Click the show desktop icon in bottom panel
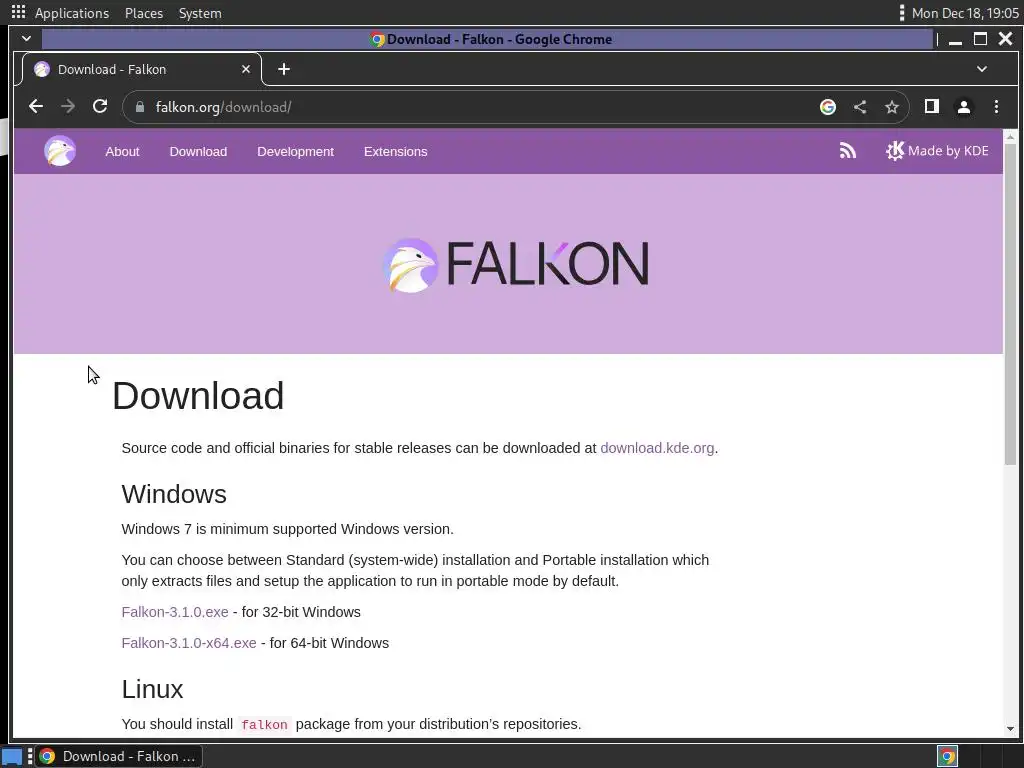The width and height of the screenshot is (1024, 768). (x=12, y=756)
